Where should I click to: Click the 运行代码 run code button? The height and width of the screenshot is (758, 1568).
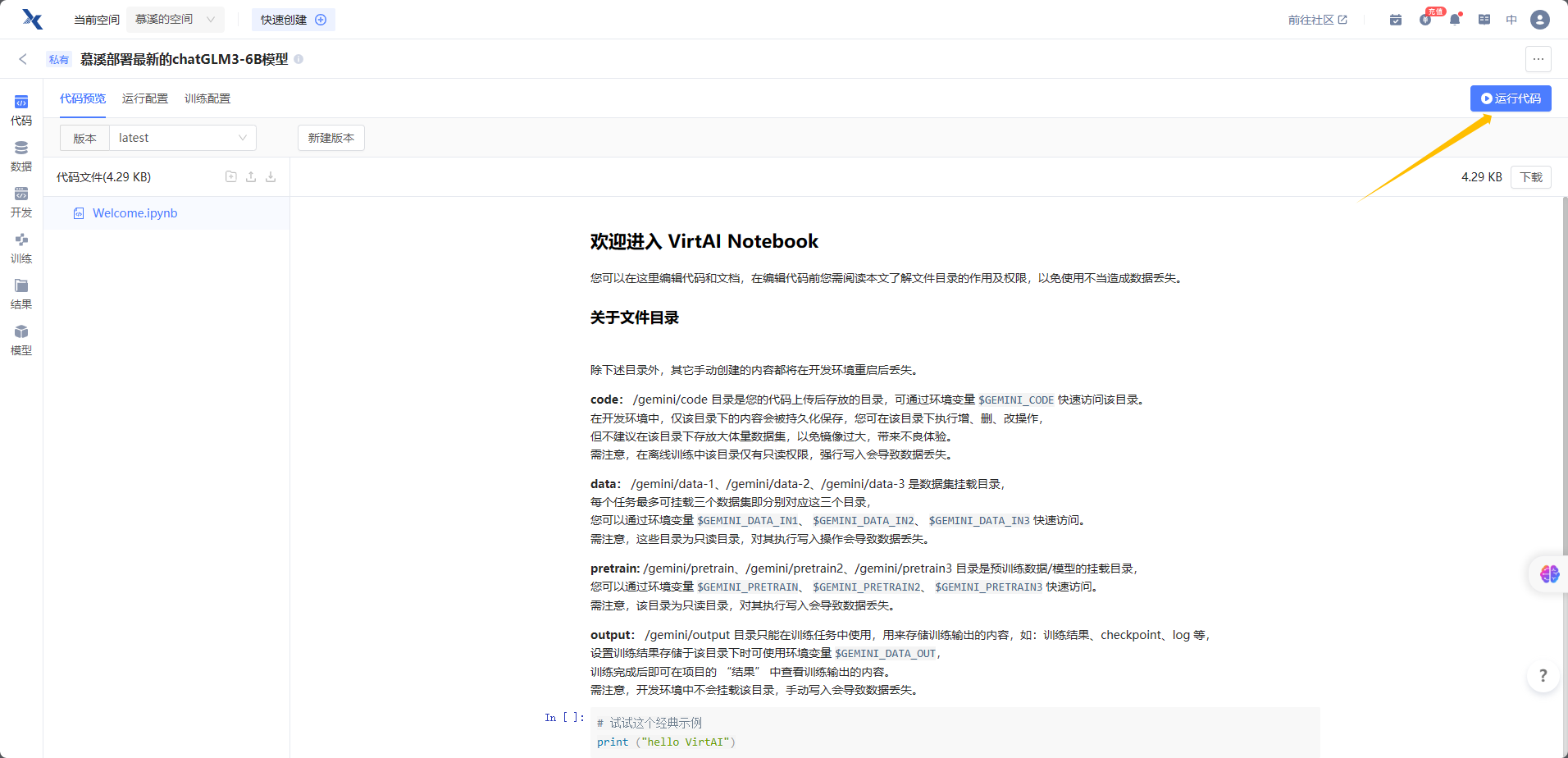tap(1511, 98)
